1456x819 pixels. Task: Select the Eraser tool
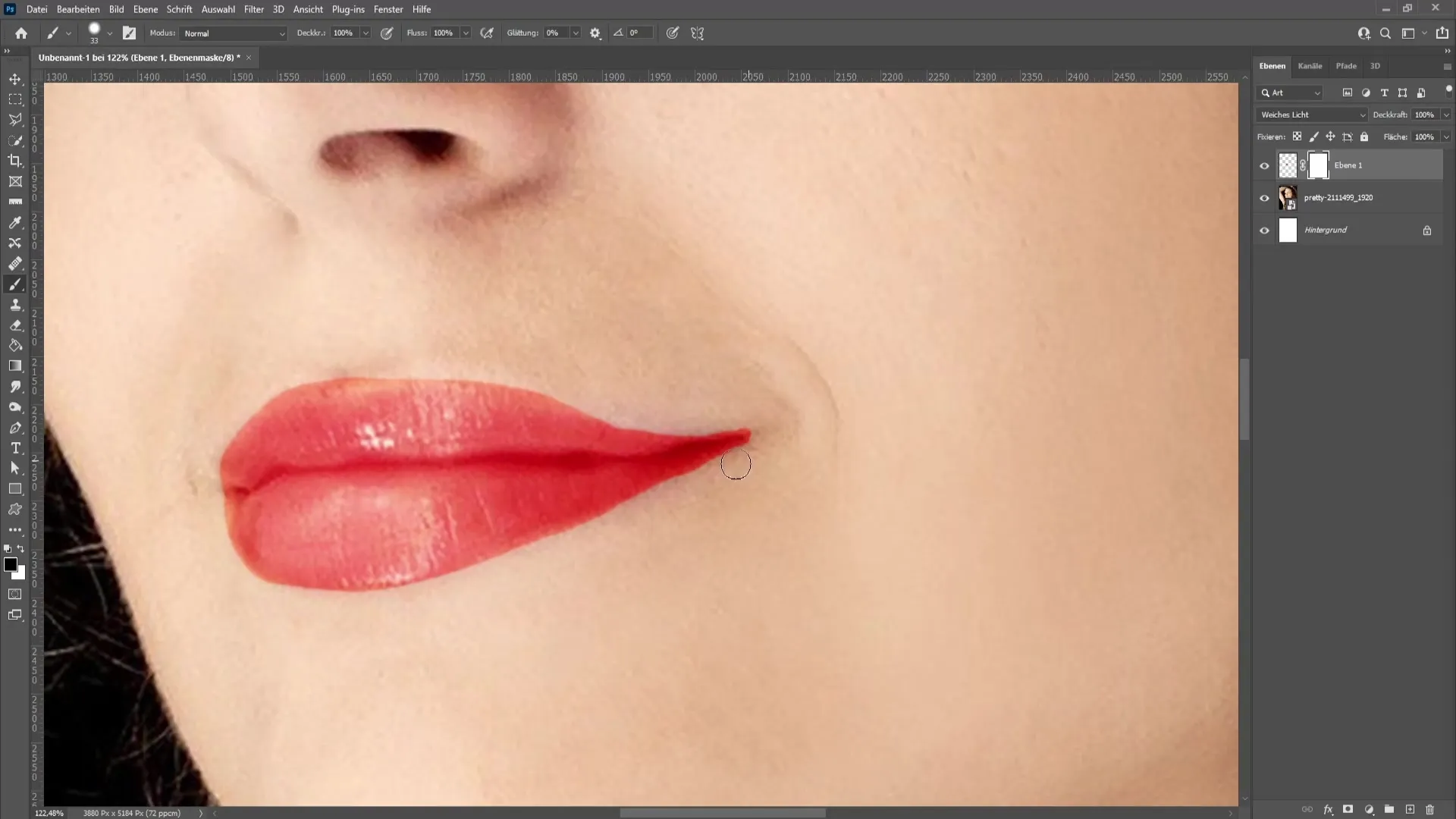[x=15, y=324]
